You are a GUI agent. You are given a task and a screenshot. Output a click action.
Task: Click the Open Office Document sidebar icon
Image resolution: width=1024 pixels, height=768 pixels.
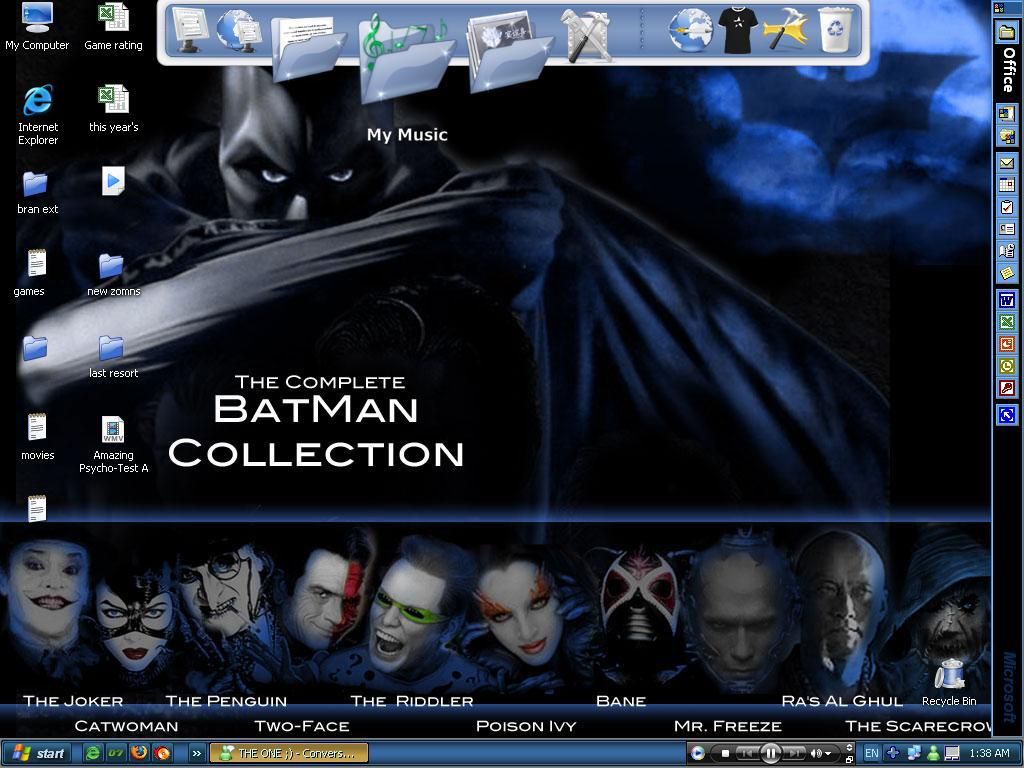tap(1007, 136)
